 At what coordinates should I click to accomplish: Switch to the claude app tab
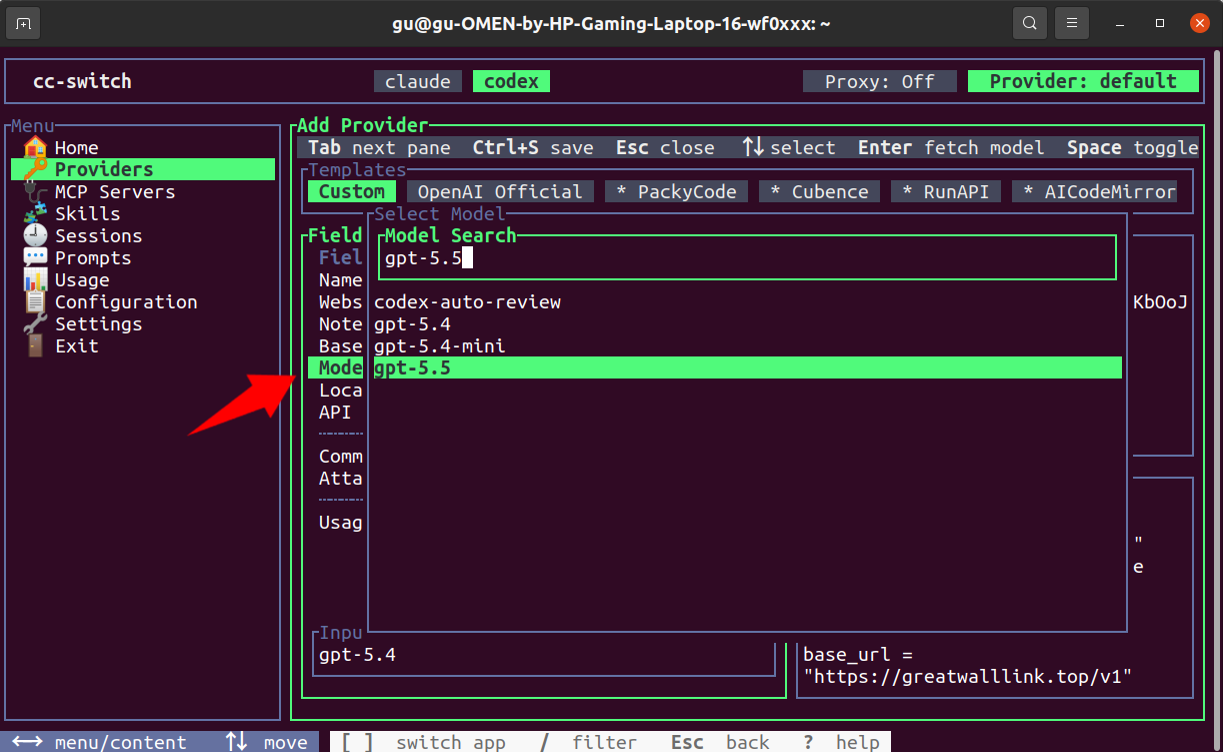[418, 82]
